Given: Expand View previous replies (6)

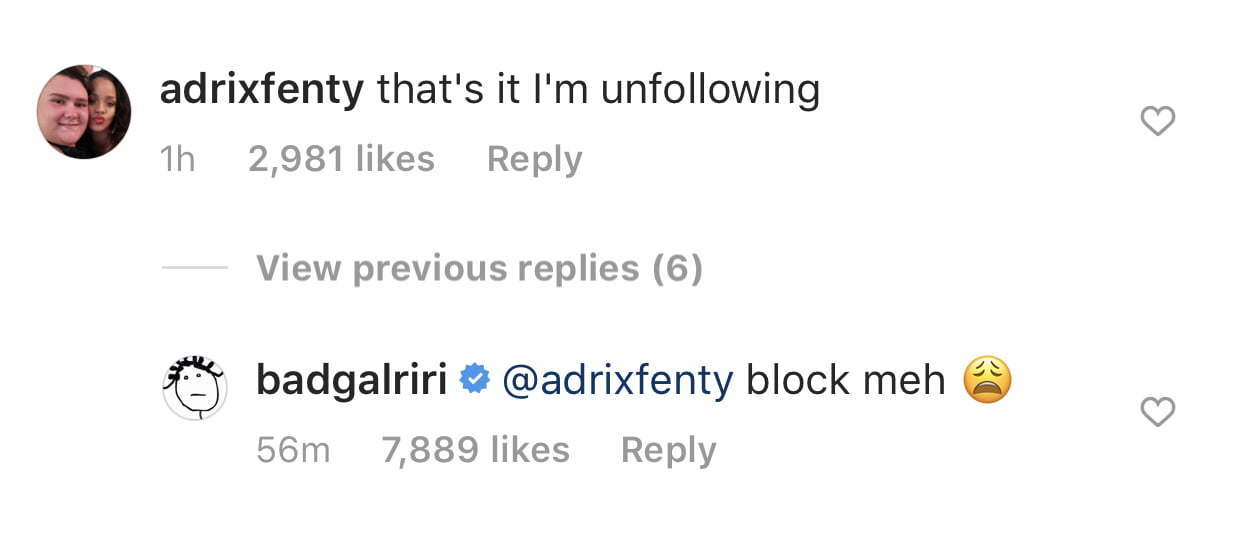Looking at the screenshot, I should point(479,268).
